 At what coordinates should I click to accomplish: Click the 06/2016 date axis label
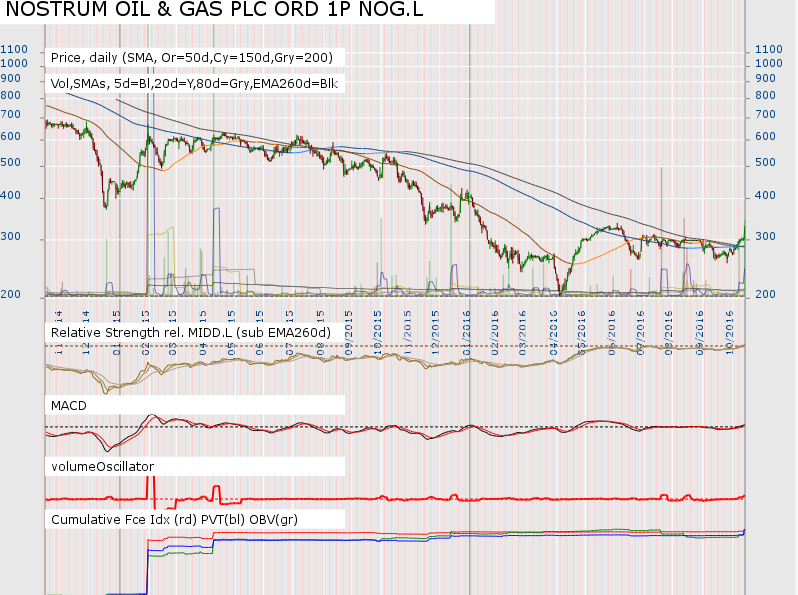point(612,333)
